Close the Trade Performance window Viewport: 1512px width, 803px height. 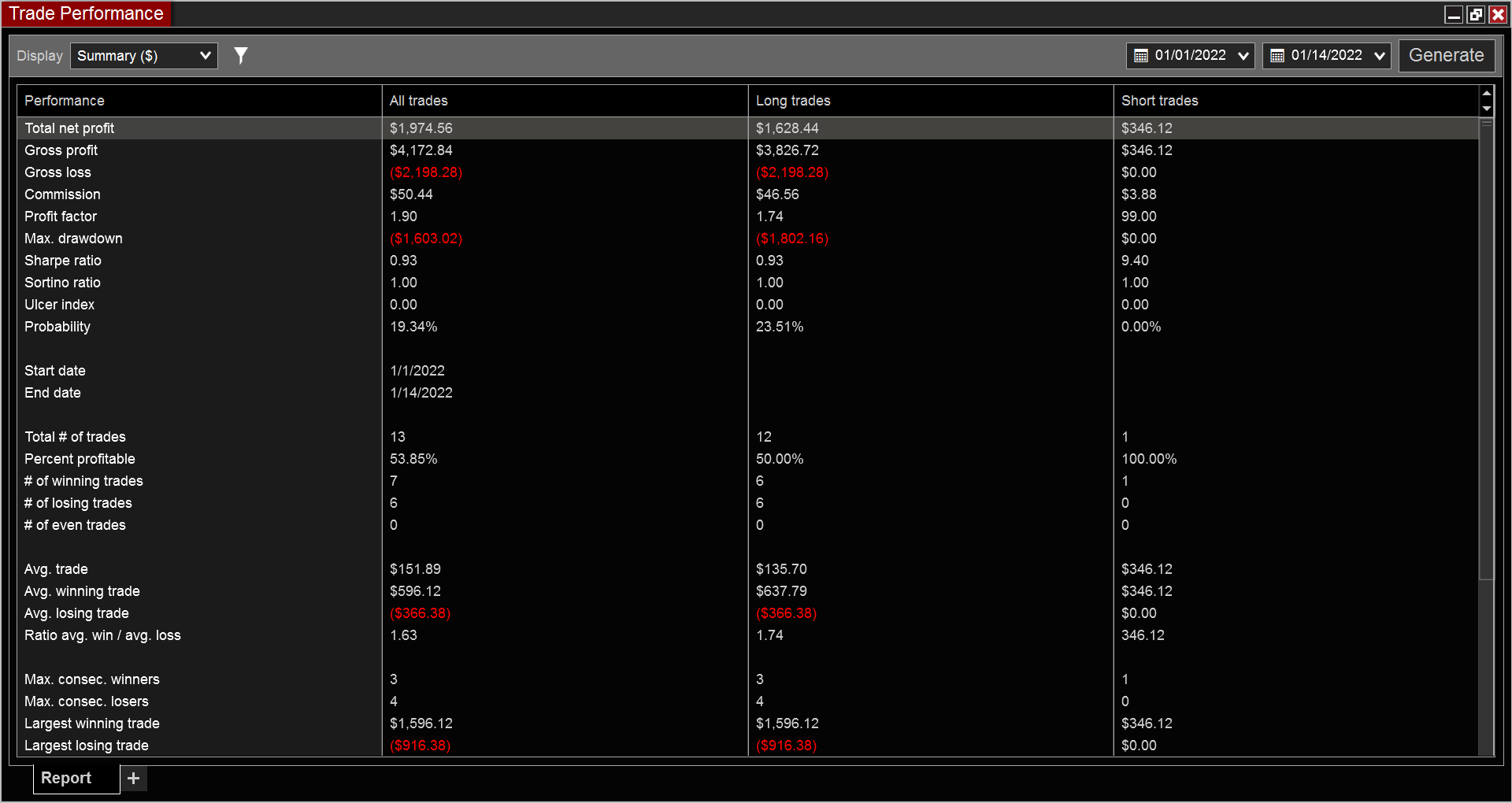pyautogui.click(x=1498, y=14)
